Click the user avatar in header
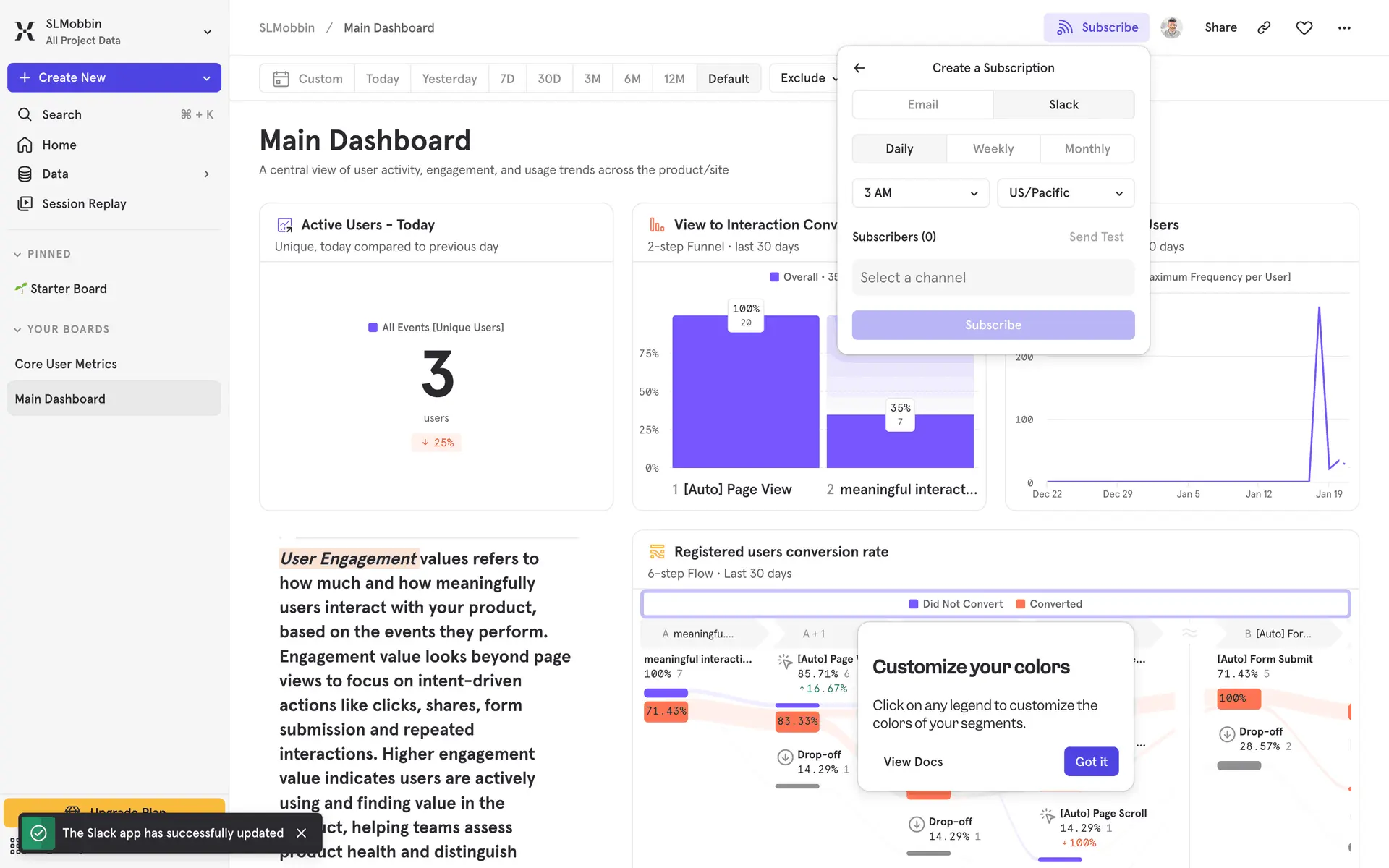The width and height of the screenshot is (1389, 868). 1171,27
